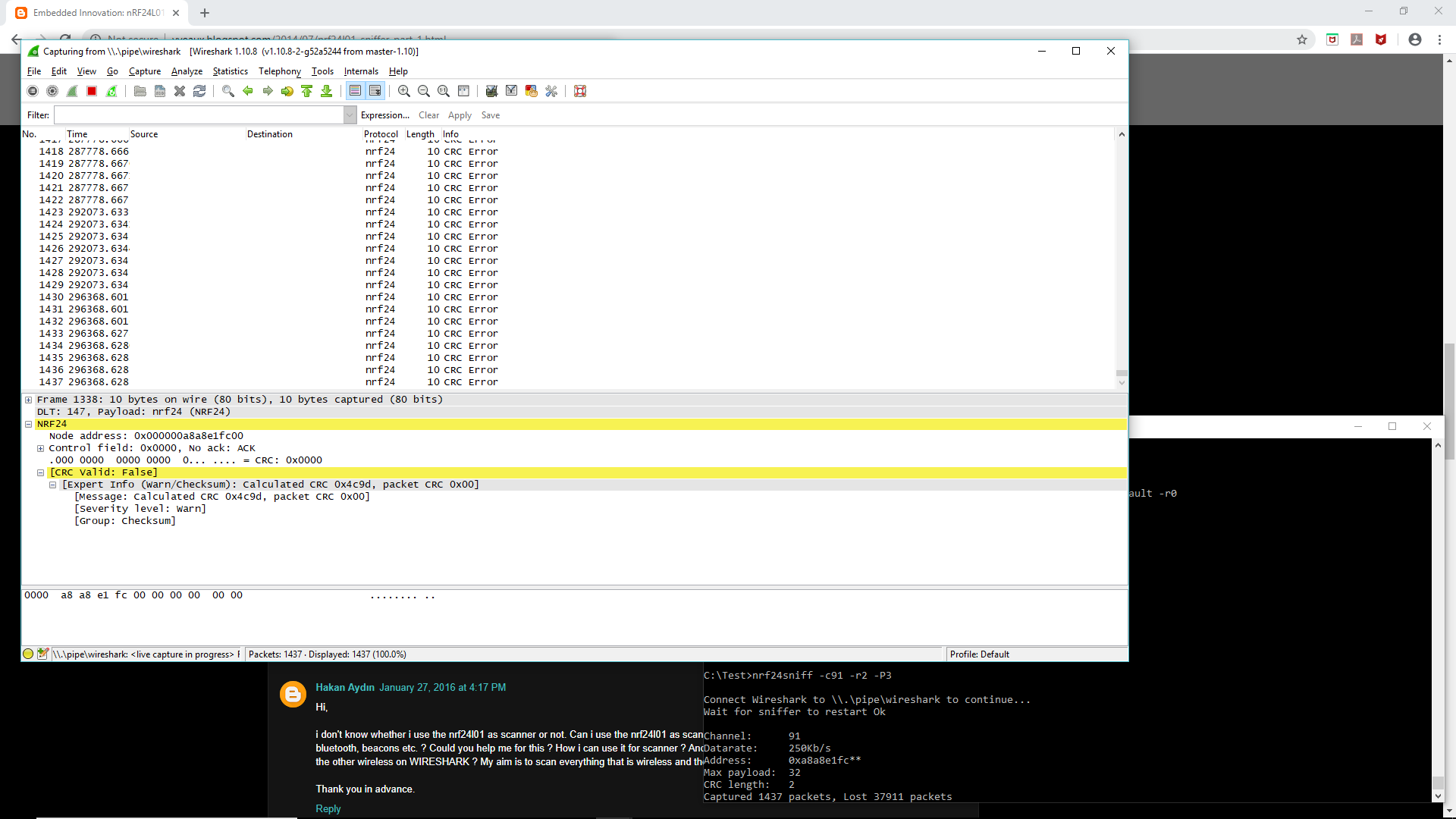The width and height of the screenshot is (1456, 819).
Task: Jump to first packet icon
Action: coord(307,91)
